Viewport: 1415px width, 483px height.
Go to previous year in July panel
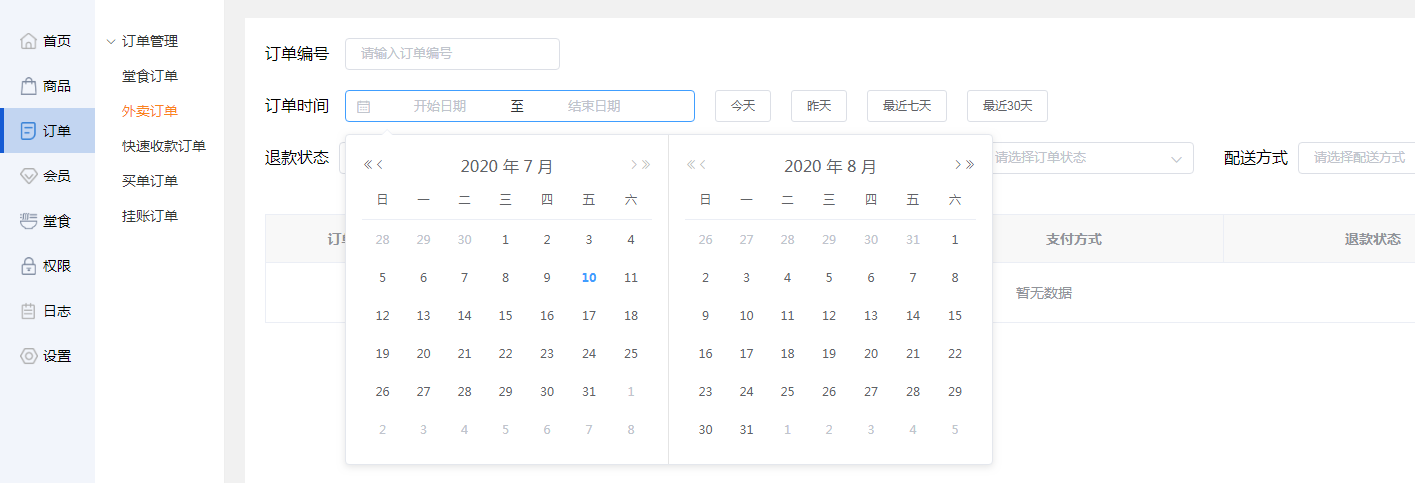point(368,165)
